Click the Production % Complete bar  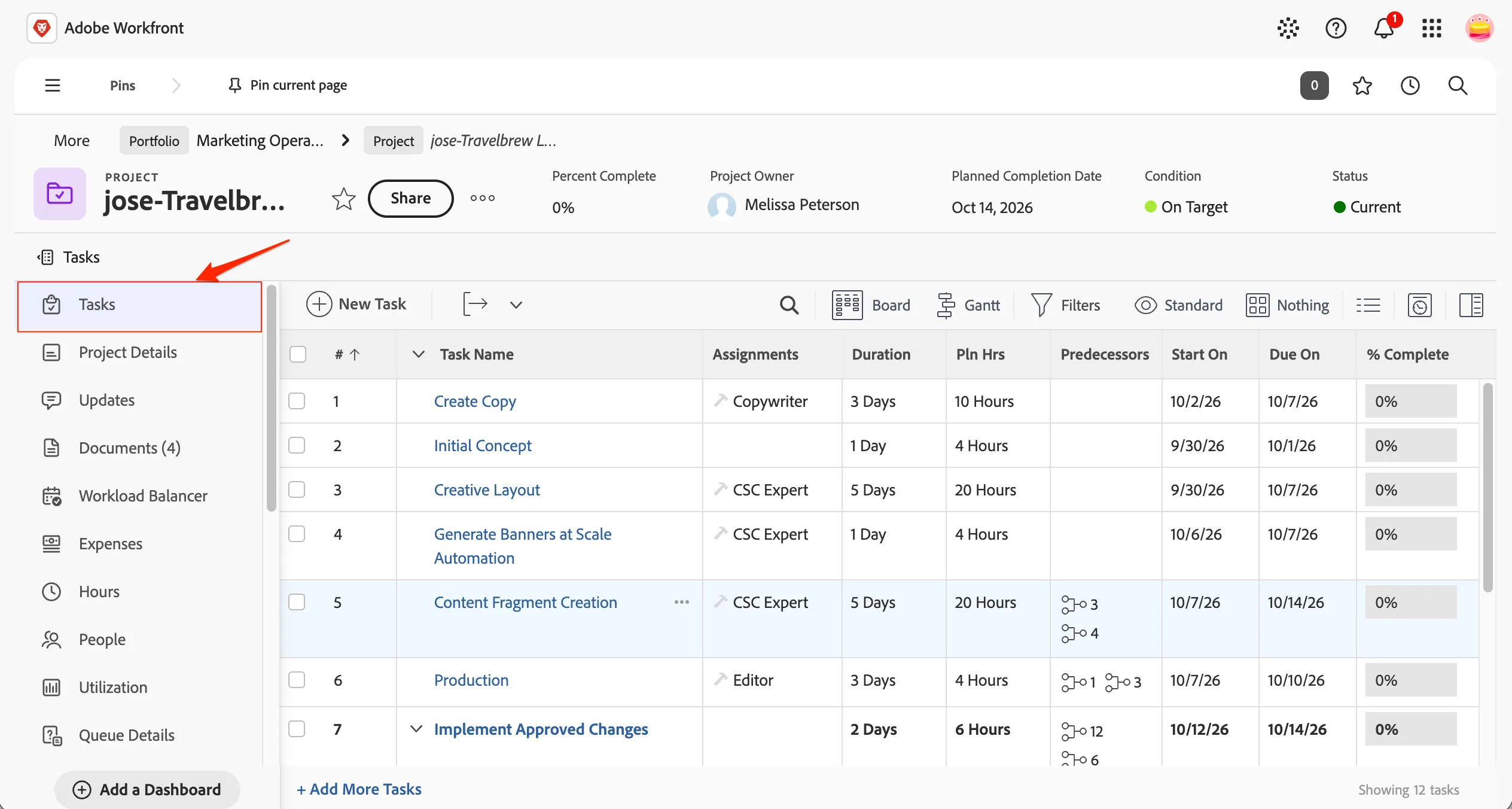(1411, 680)
